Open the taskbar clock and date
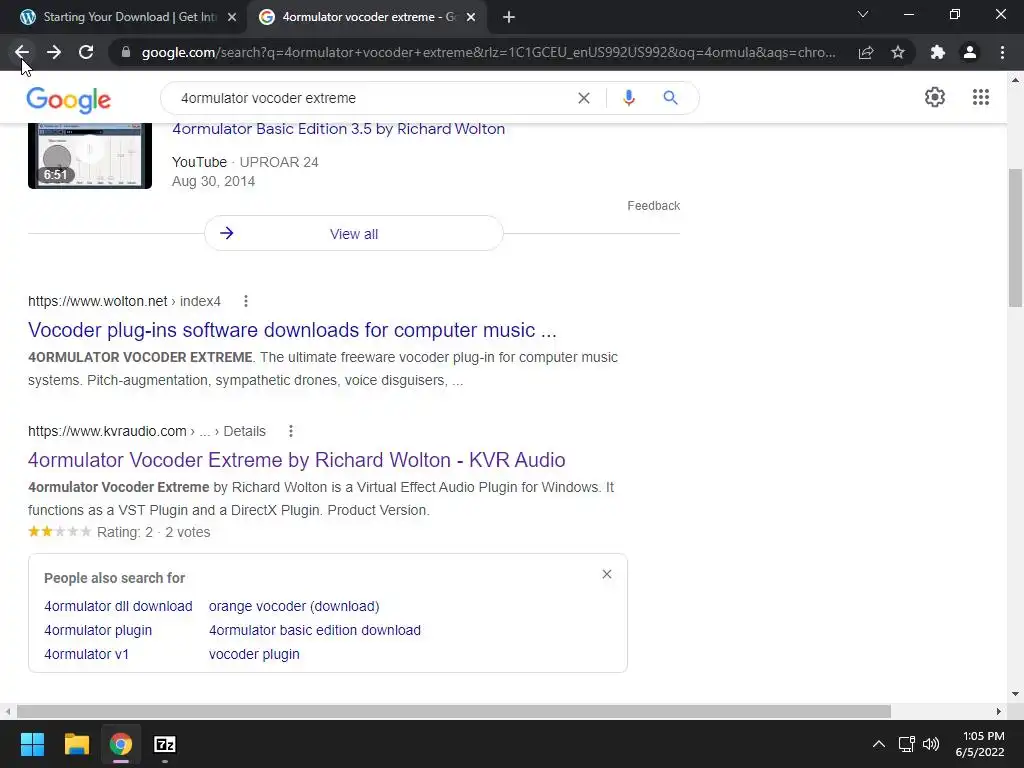Image resolution: width=1024 pixels, height=768 pixels. tap(980, 744)
